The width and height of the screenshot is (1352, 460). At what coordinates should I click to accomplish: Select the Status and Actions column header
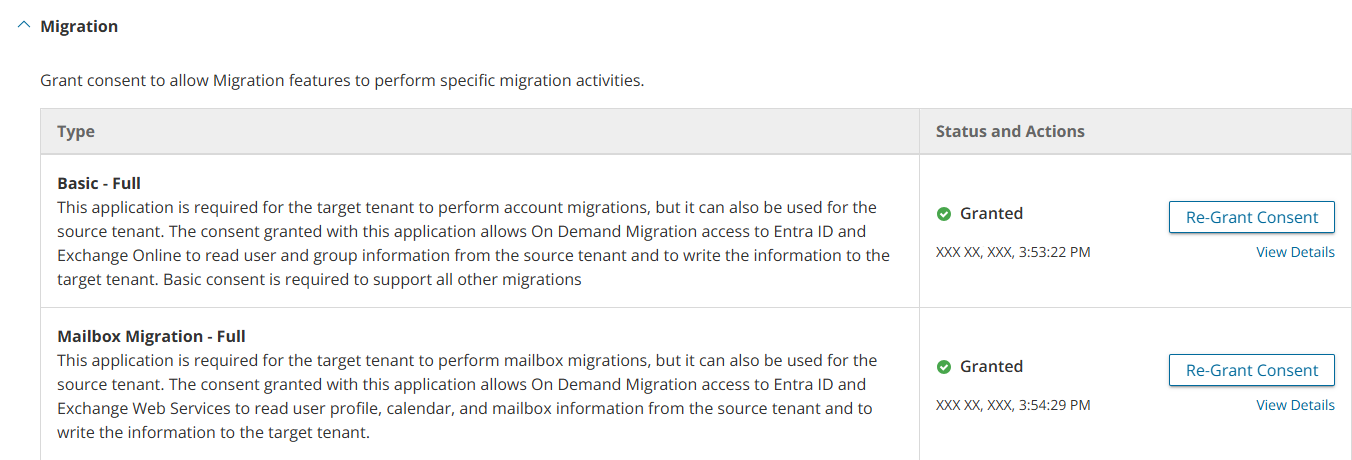tap(1010, 132)
